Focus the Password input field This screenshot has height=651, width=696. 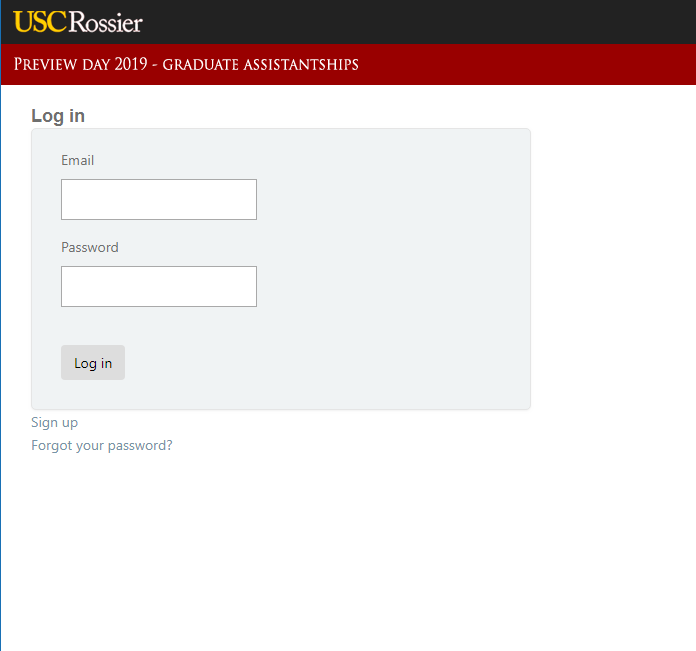pyautogui.click(x=159, y=287)
